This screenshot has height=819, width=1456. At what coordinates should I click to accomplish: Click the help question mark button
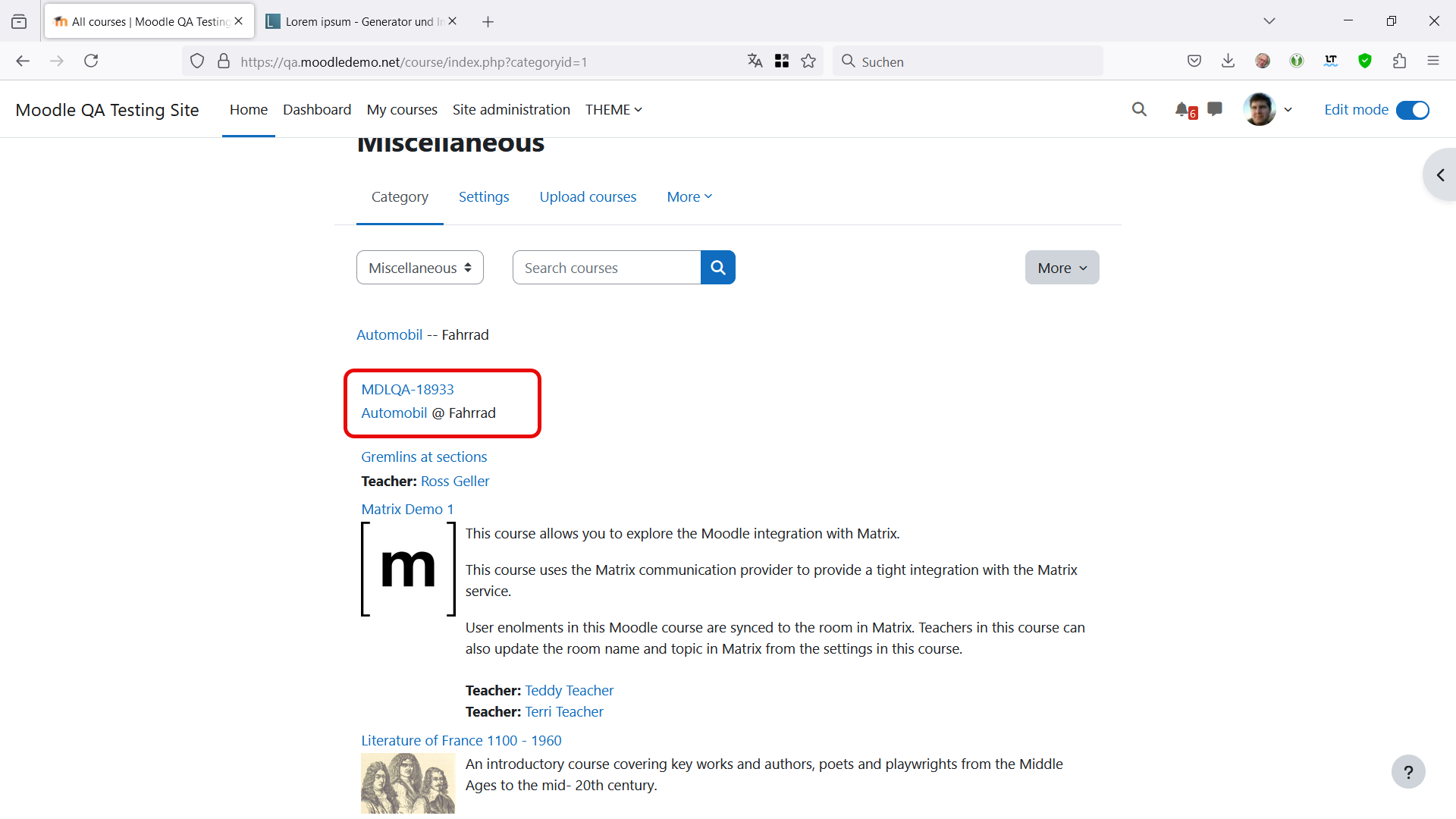point(1408,772)
